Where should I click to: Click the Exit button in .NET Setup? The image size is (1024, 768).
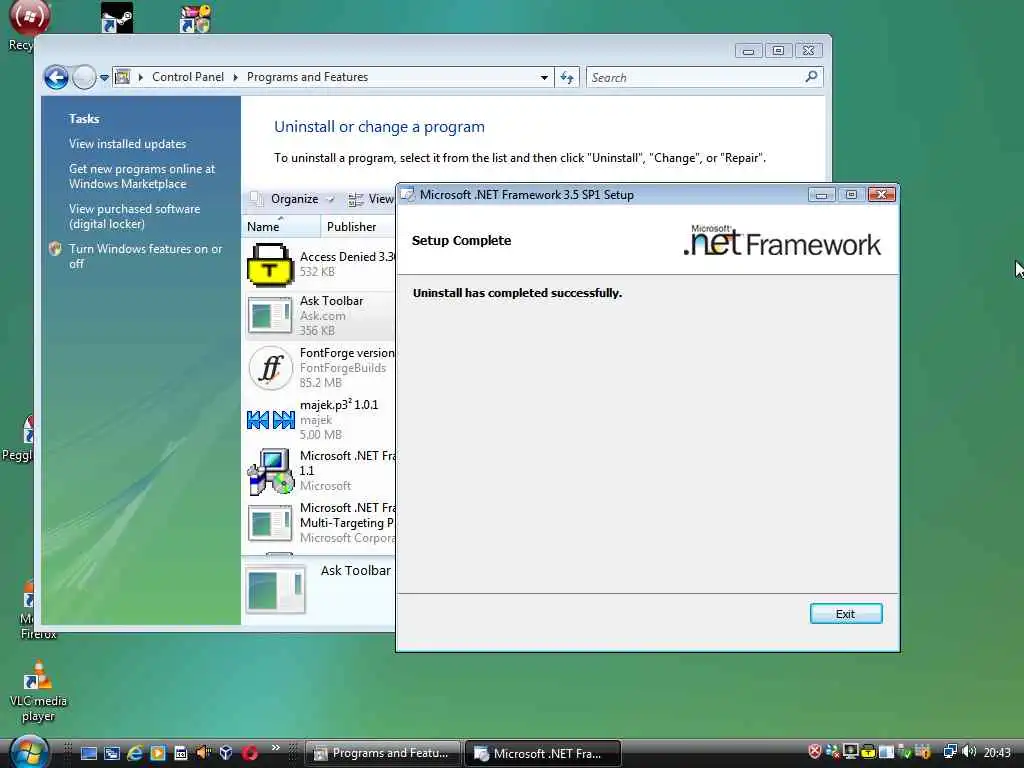[846, 614]
